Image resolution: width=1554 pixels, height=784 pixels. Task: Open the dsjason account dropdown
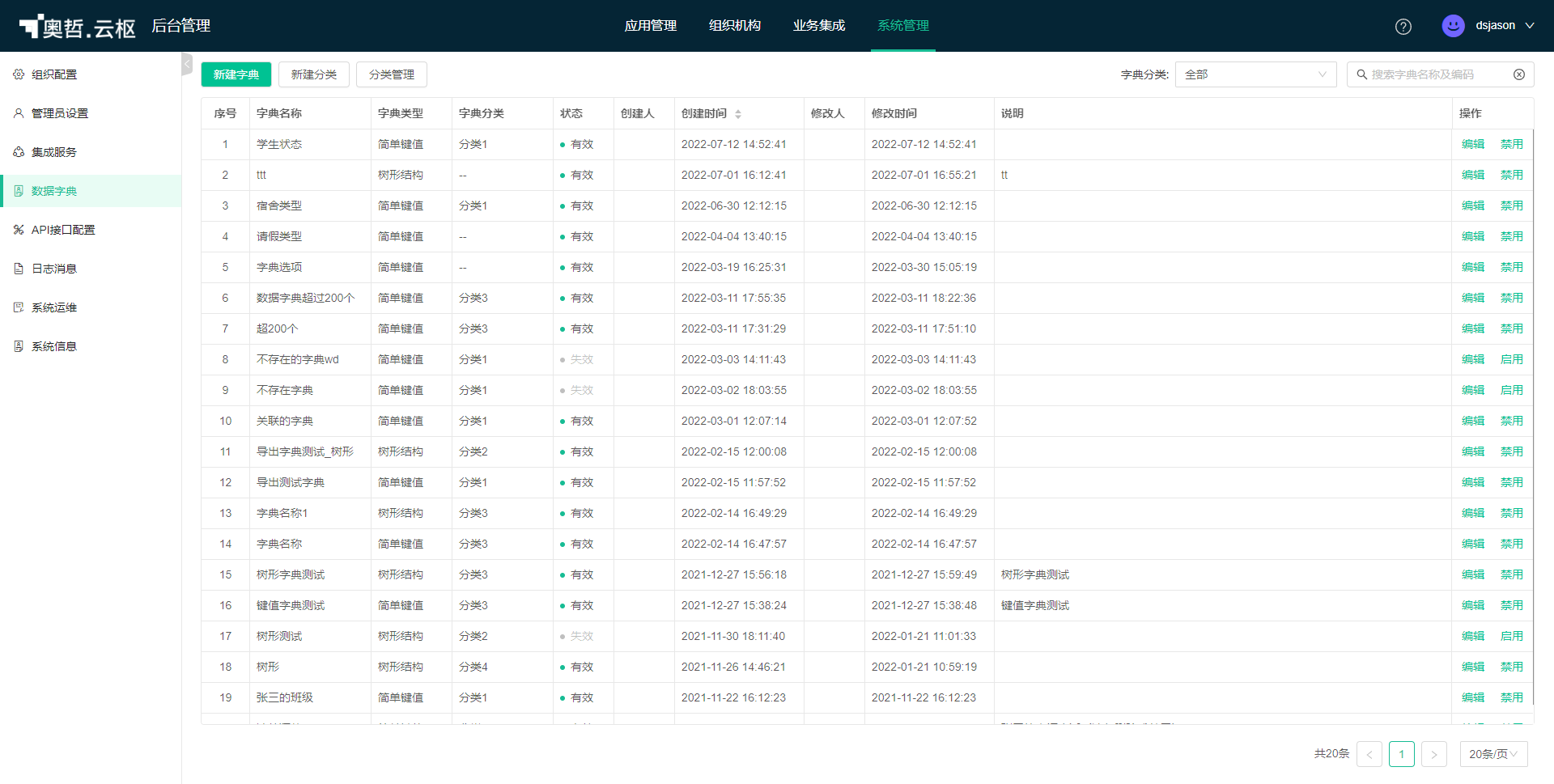[1530, 26]
